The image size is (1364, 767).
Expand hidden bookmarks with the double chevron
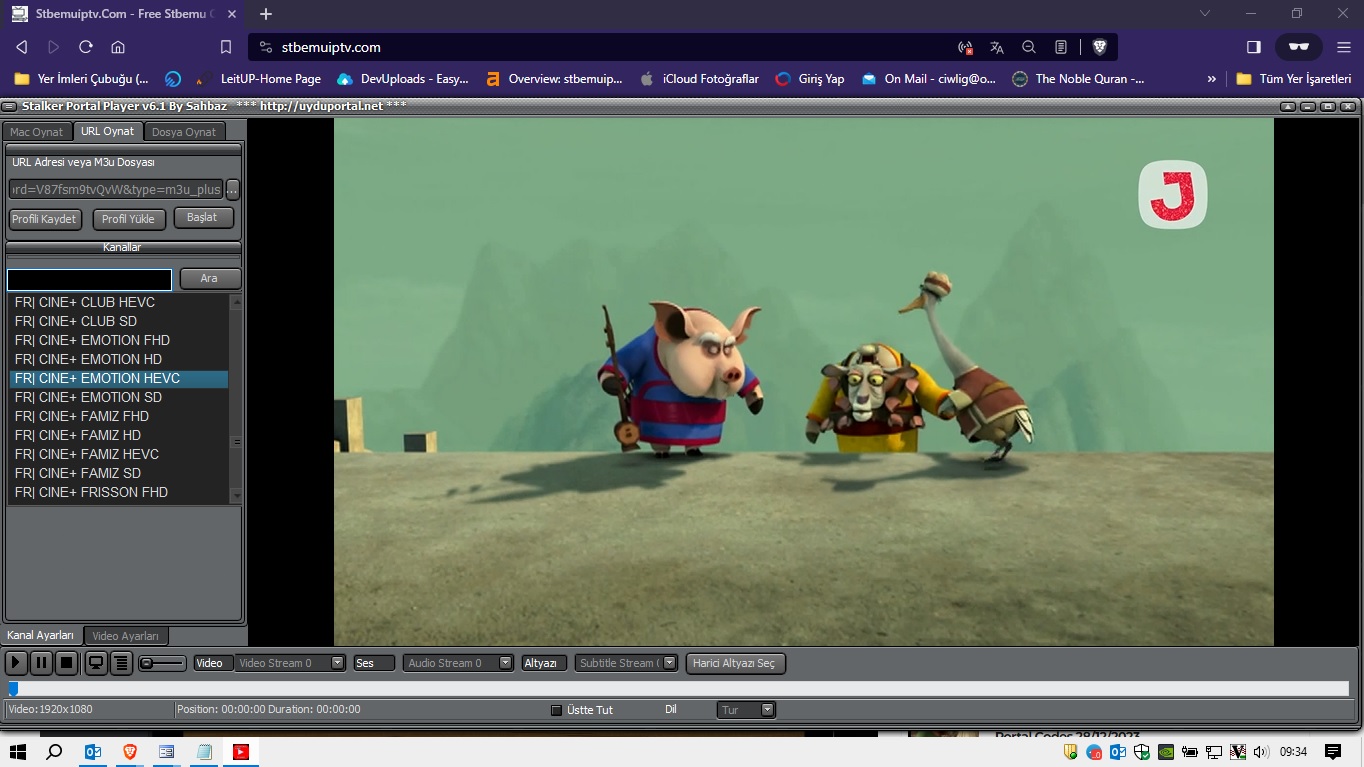1212,78
